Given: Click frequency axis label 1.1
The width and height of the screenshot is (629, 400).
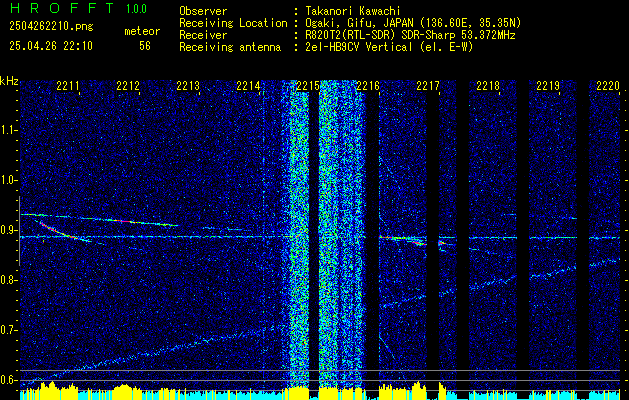Looking at the screenshot, I should tap(7, 130).
